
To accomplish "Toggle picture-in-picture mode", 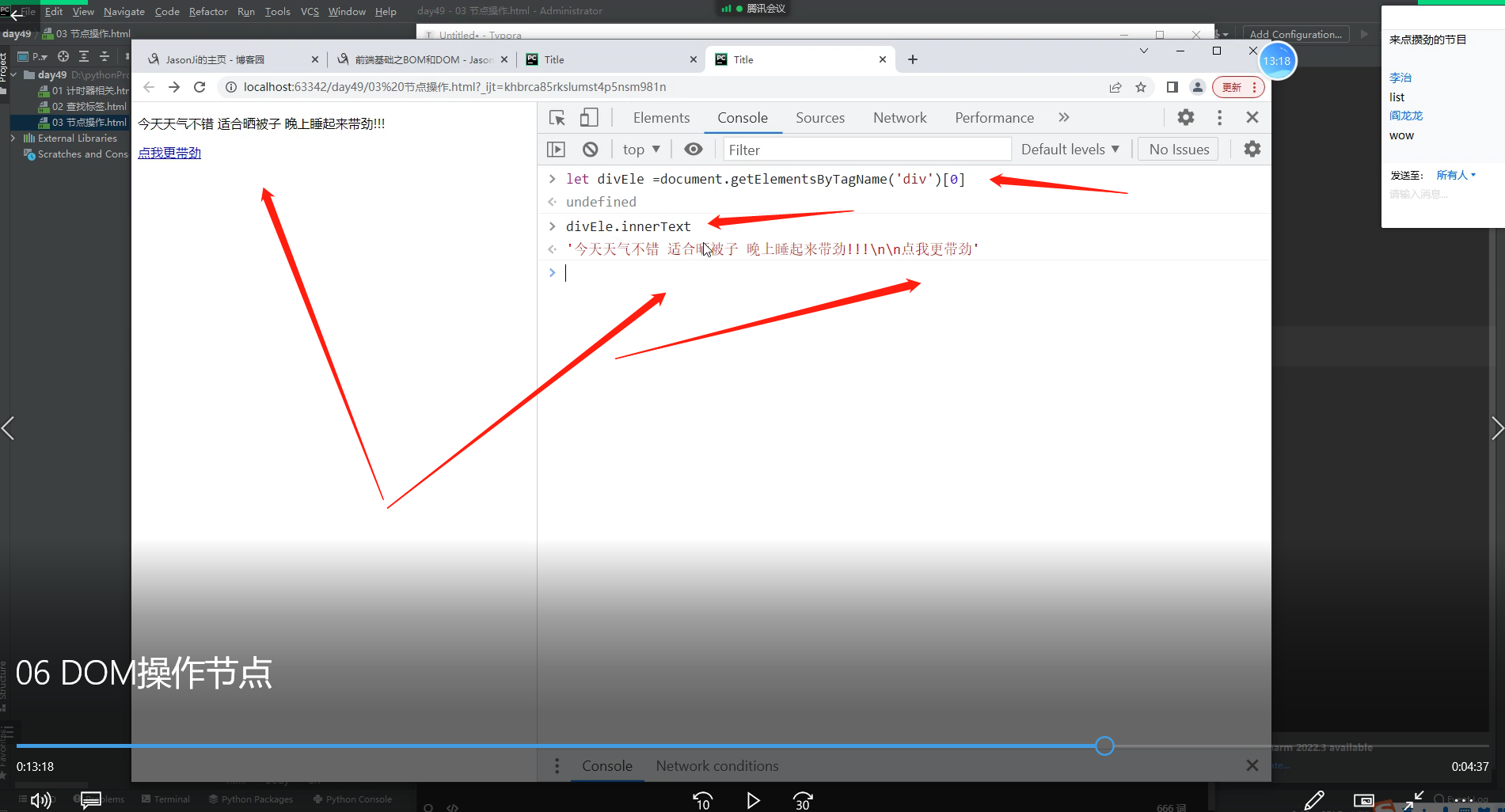I will pyautogui.click(x=1363, y=801).
